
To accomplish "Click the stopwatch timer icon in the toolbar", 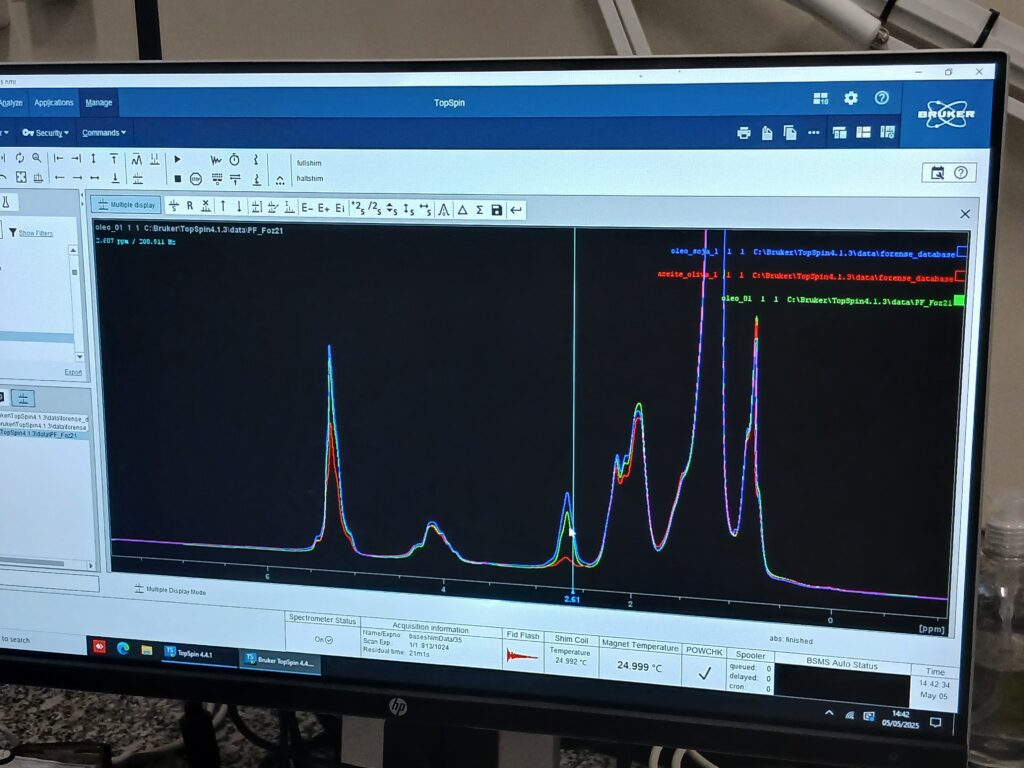I will pos(234,159).
